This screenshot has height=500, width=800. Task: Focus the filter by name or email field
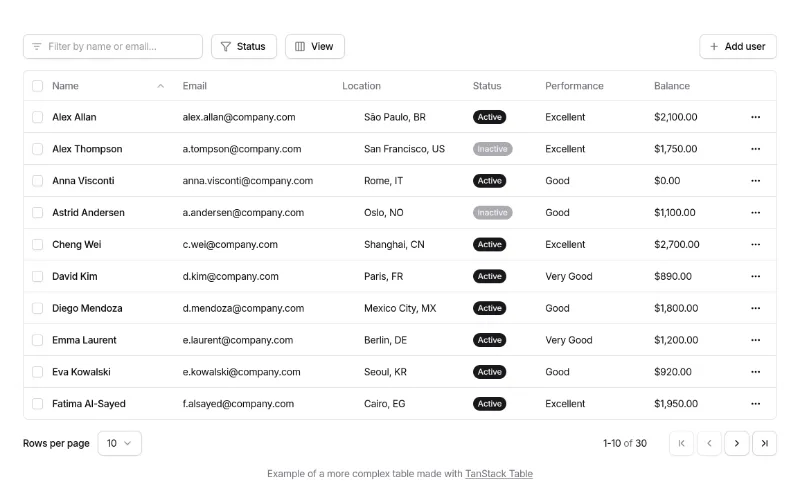pos(113,46)
